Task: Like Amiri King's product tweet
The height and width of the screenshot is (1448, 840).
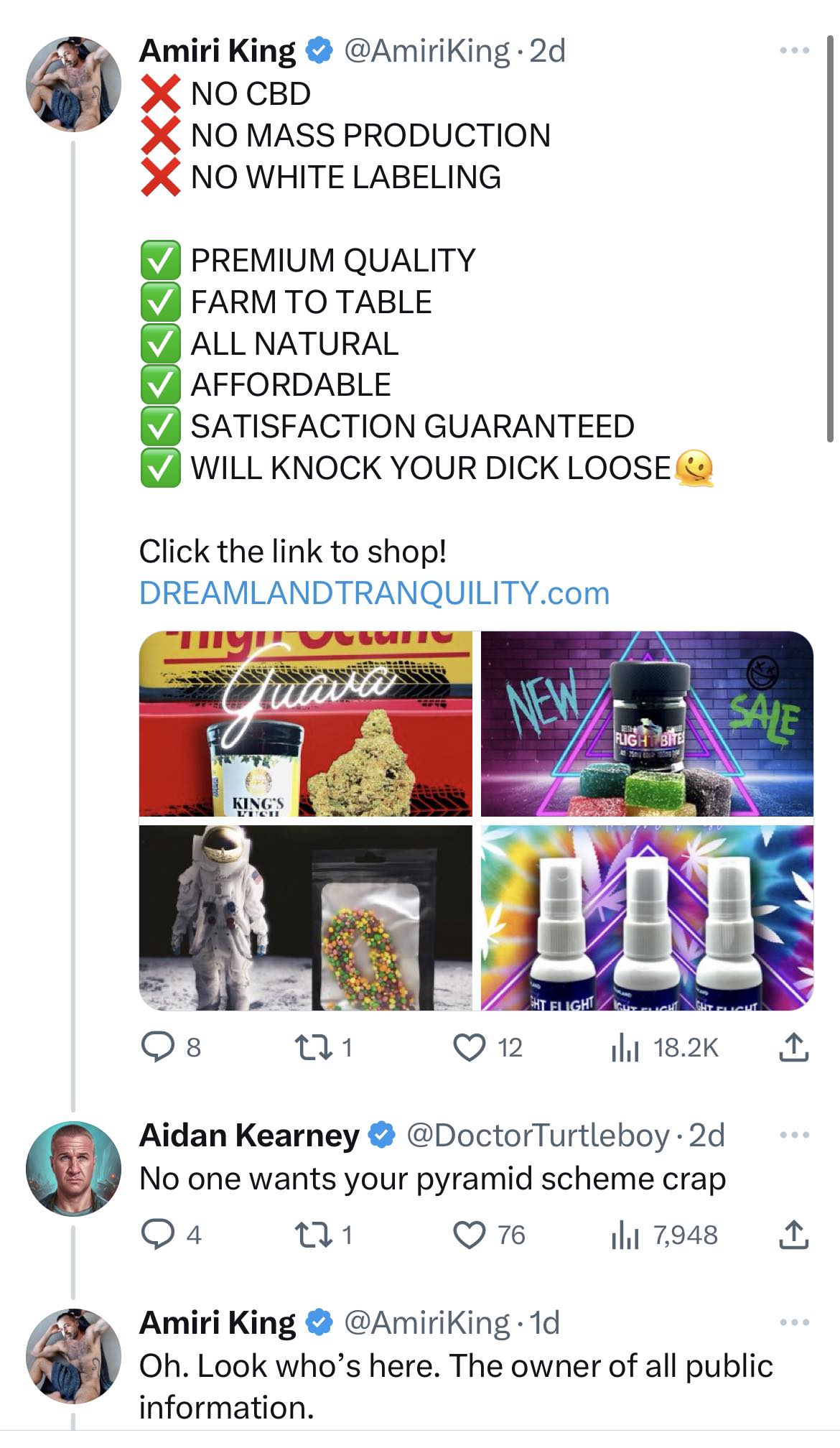Action: pos(470,1047)
